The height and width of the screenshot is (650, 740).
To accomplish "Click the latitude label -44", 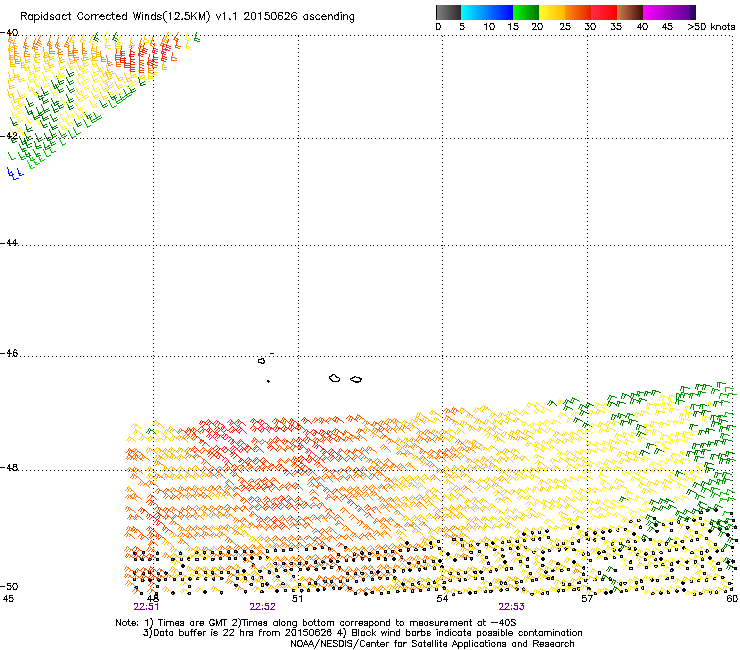I will click(9, 243).
